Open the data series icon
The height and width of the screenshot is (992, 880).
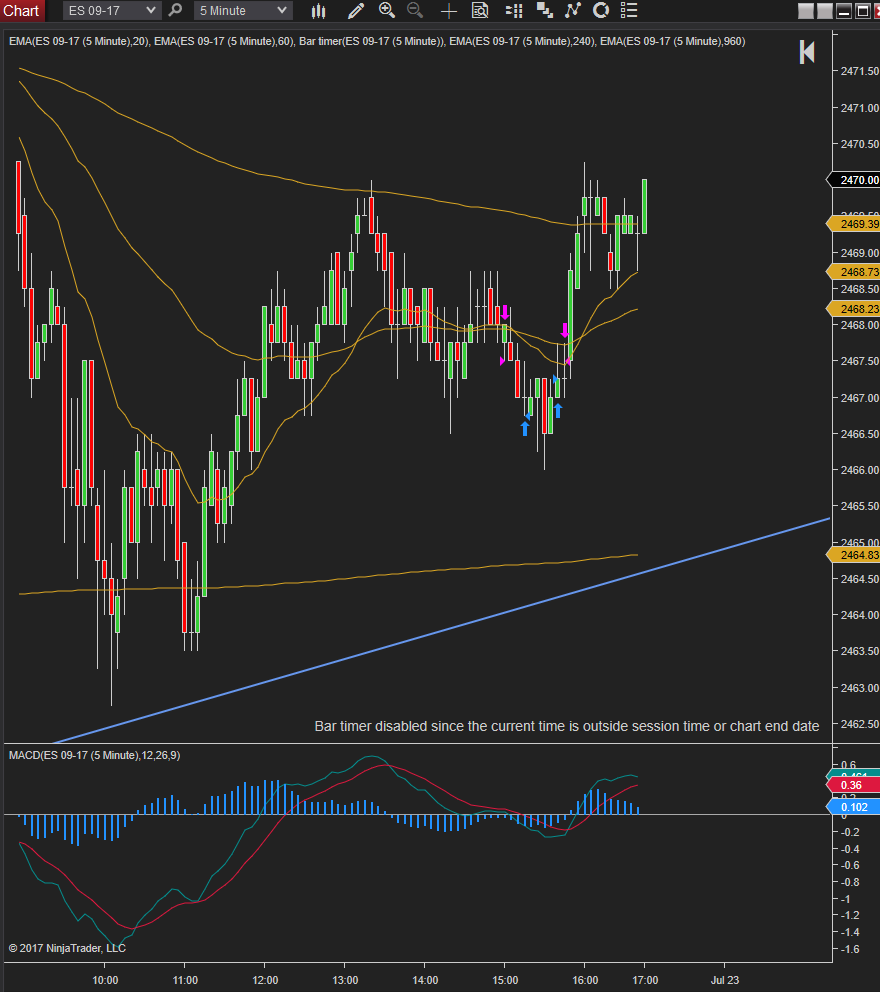click(x=544, y=10)
